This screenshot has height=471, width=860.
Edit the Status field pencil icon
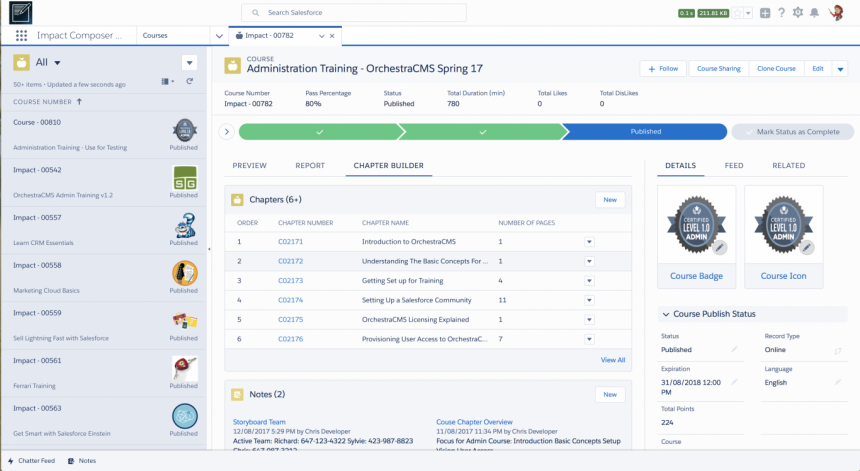(735, 349)
